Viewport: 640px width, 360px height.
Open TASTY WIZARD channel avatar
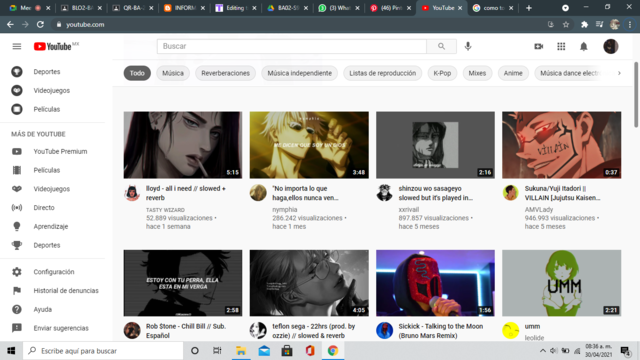coord(132,193)
